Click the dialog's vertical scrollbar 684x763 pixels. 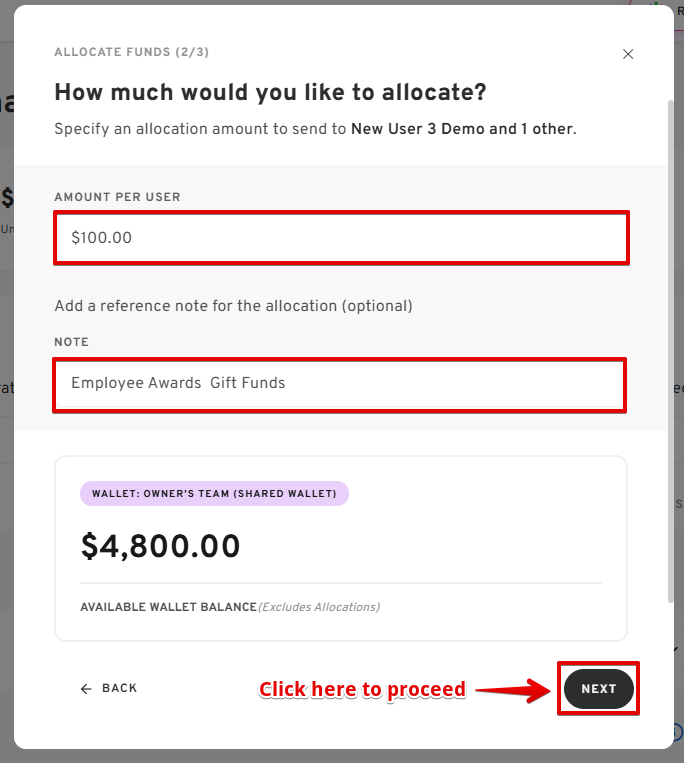click(x=670, y=350)
